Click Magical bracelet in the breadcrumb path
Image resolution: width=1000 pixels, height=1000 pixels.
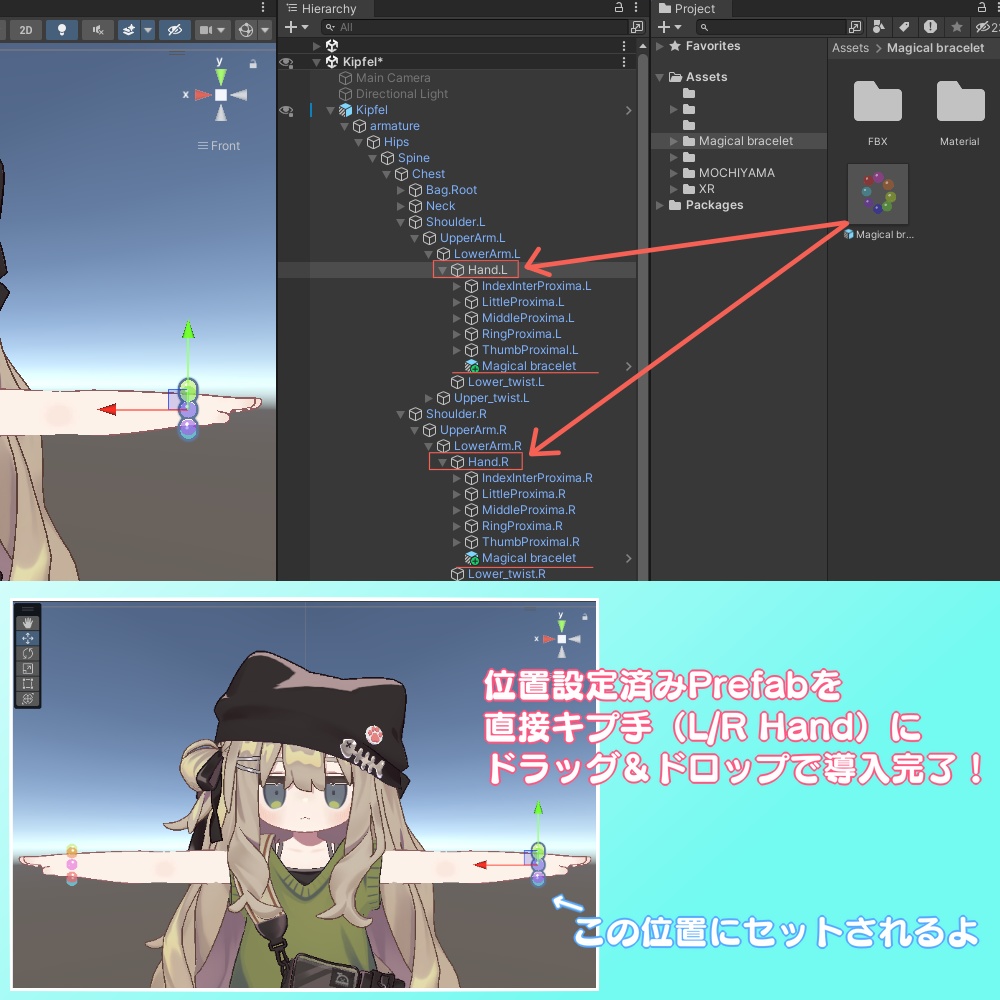[935, 47]
